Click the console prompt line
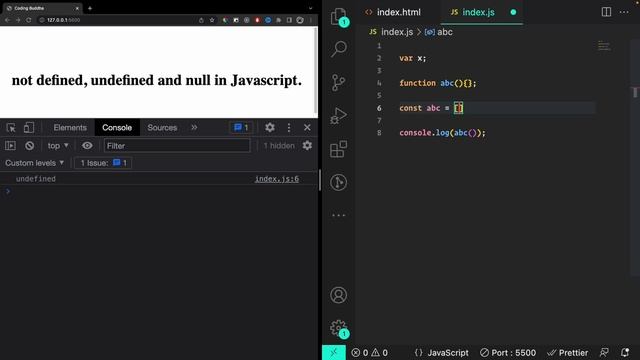This screenshot has height=360, width=640. 158,191
